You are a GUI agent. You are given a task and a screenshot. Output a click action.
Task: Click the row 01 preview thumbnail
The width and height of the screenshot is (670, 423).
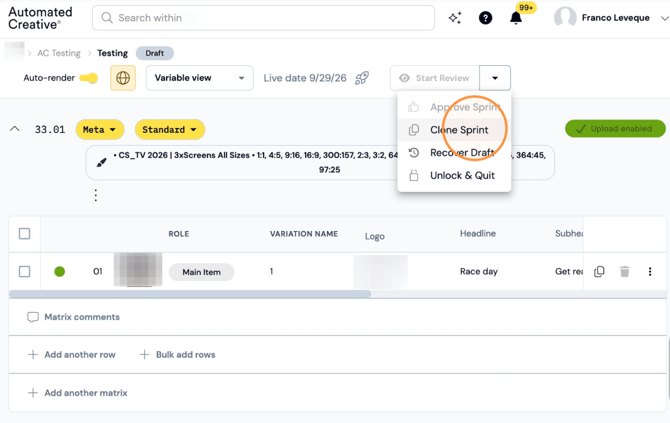[138, 269]
